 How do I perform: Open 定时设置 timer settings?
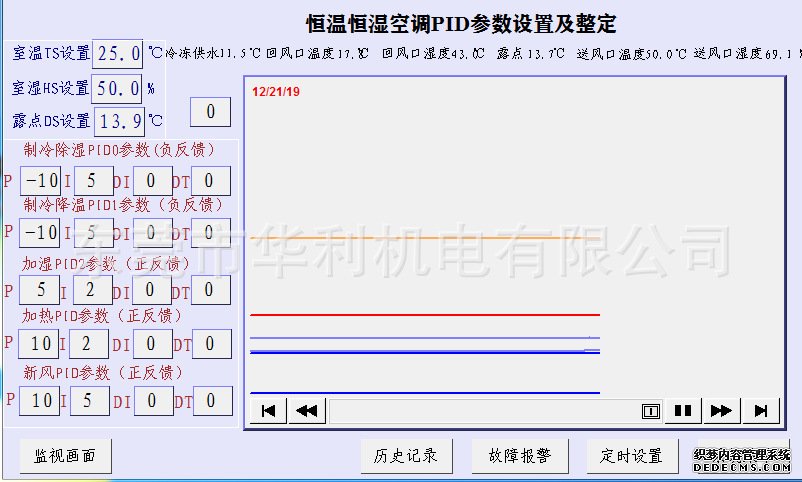pos(632,456)
